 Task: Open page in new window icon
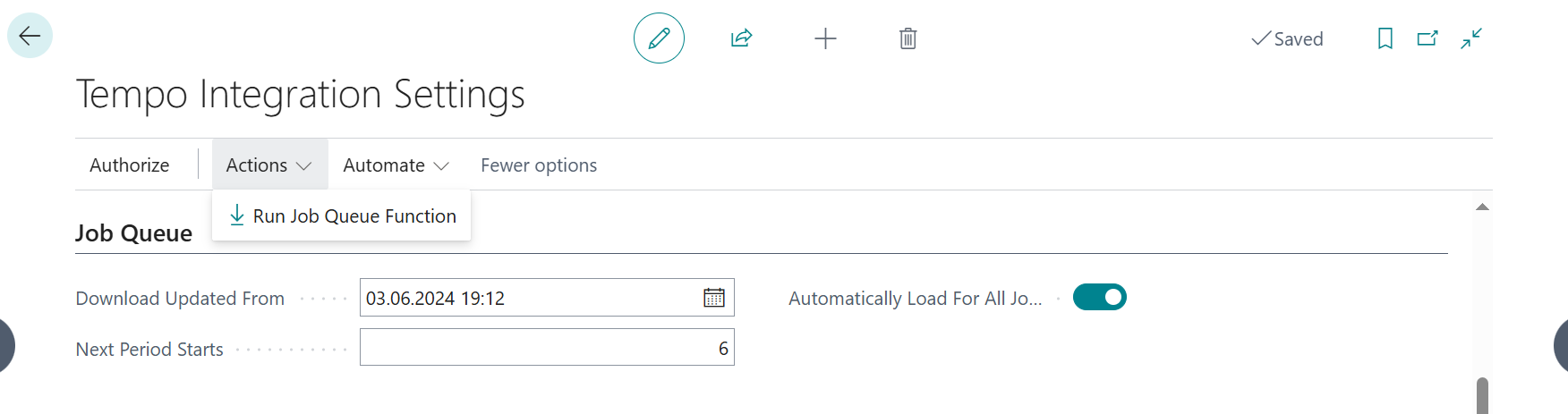tap(1427, 38)
